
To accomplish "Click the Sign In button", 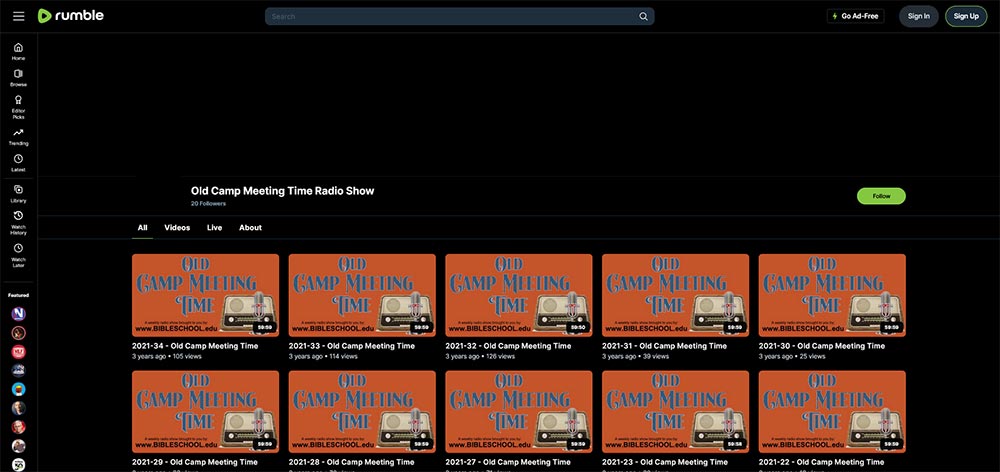I will click(x=918, y=16).
